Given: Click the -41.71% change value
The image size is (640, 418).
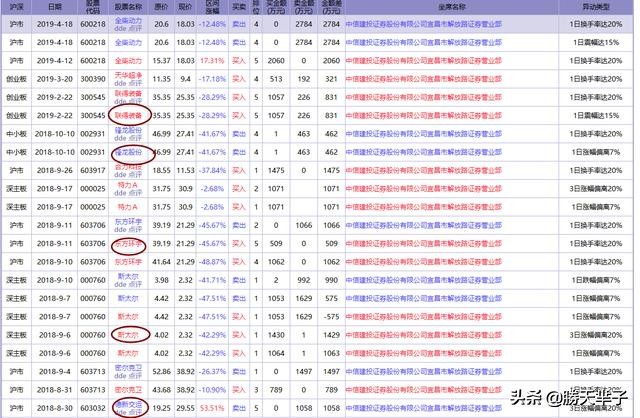Looking at the screenshot, I should 212,280.
